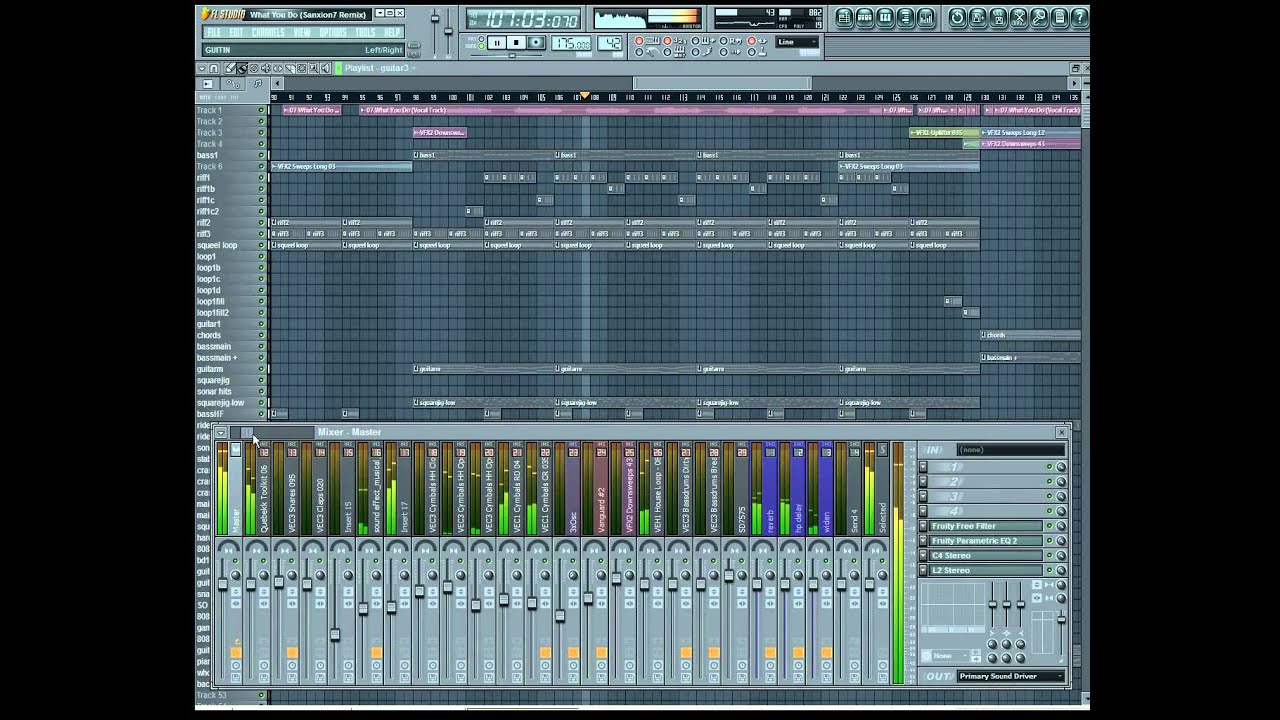
Task: Click the main volume slider at top
Action: pyautogui.click(x=435, y=17)
